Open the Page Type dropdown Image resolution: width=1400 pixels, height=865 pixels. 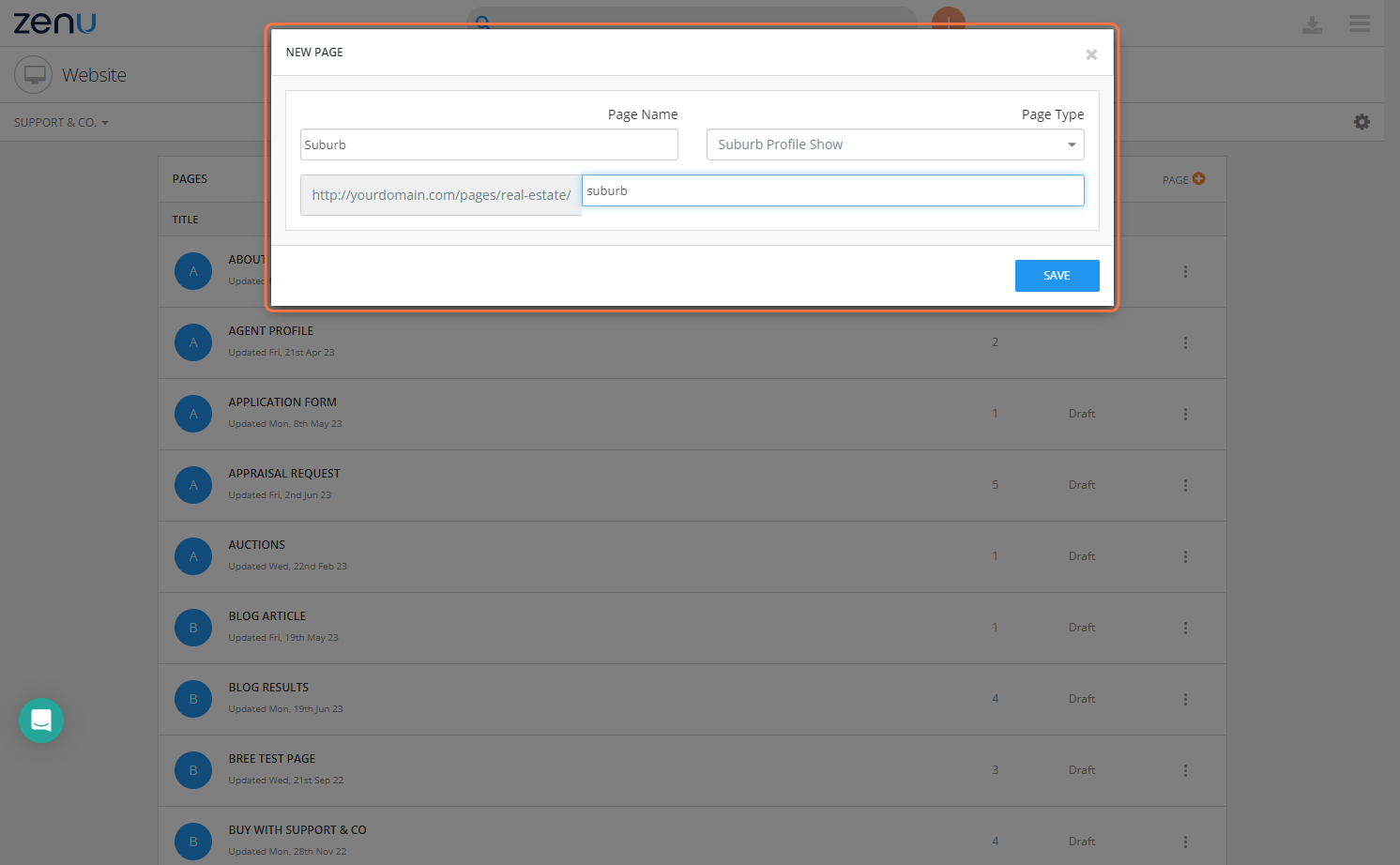pos(895,144)
